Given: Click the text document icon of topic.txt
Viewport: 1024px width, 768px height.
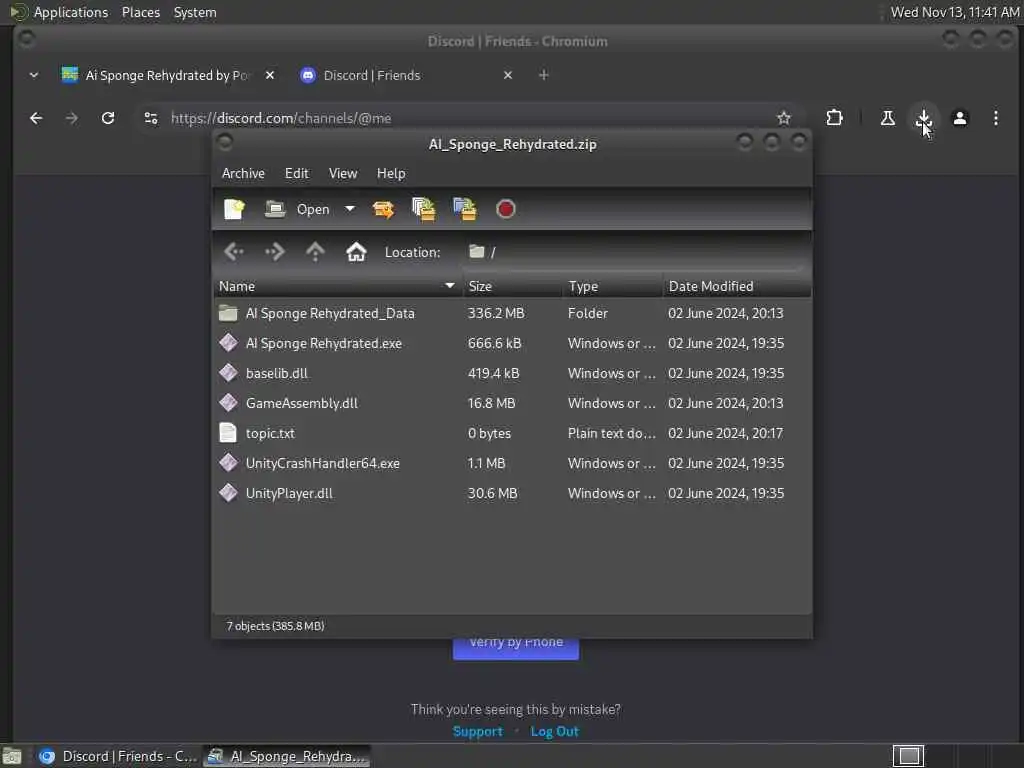Looking at the screenshot, I should [x=228, y=433].
